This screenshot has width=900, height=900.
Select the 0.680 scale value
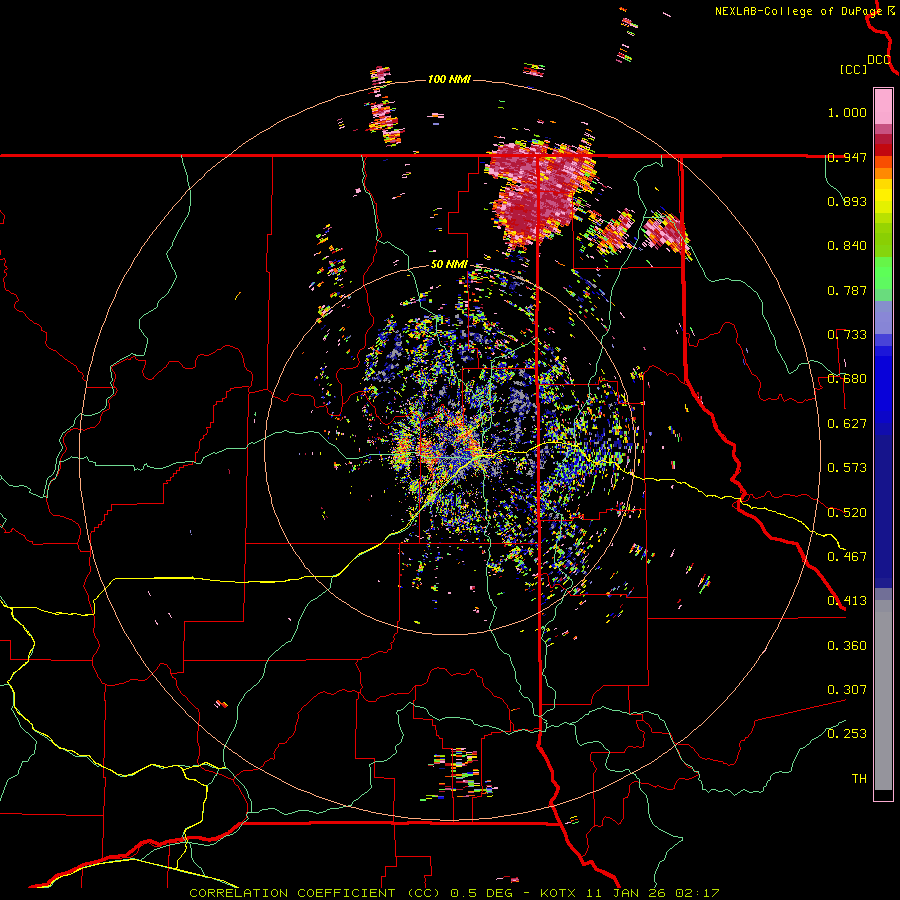click(847, 379)
